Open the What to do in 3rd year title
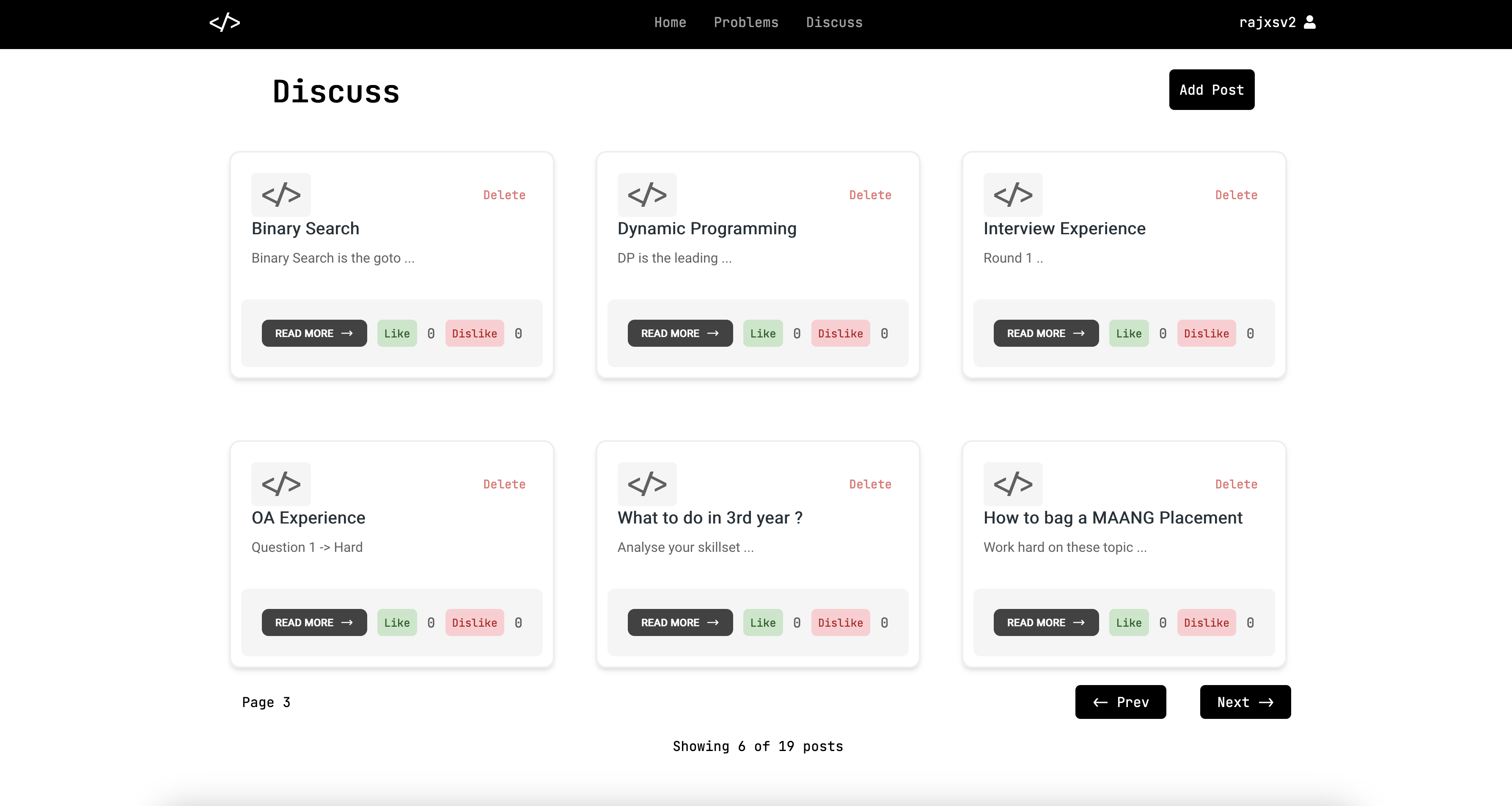Viewport: 1512px width, 806px height. click(709, 518)
